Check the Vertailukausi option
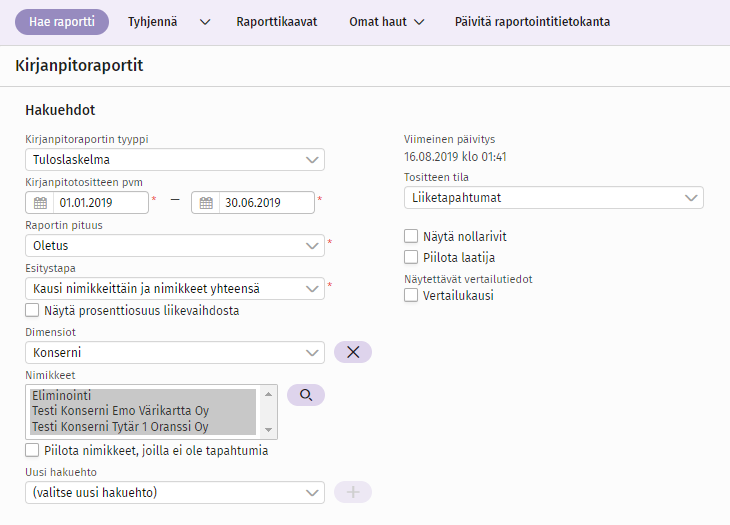The height and width of the screenshot is (525, 730). click(411, 295)
